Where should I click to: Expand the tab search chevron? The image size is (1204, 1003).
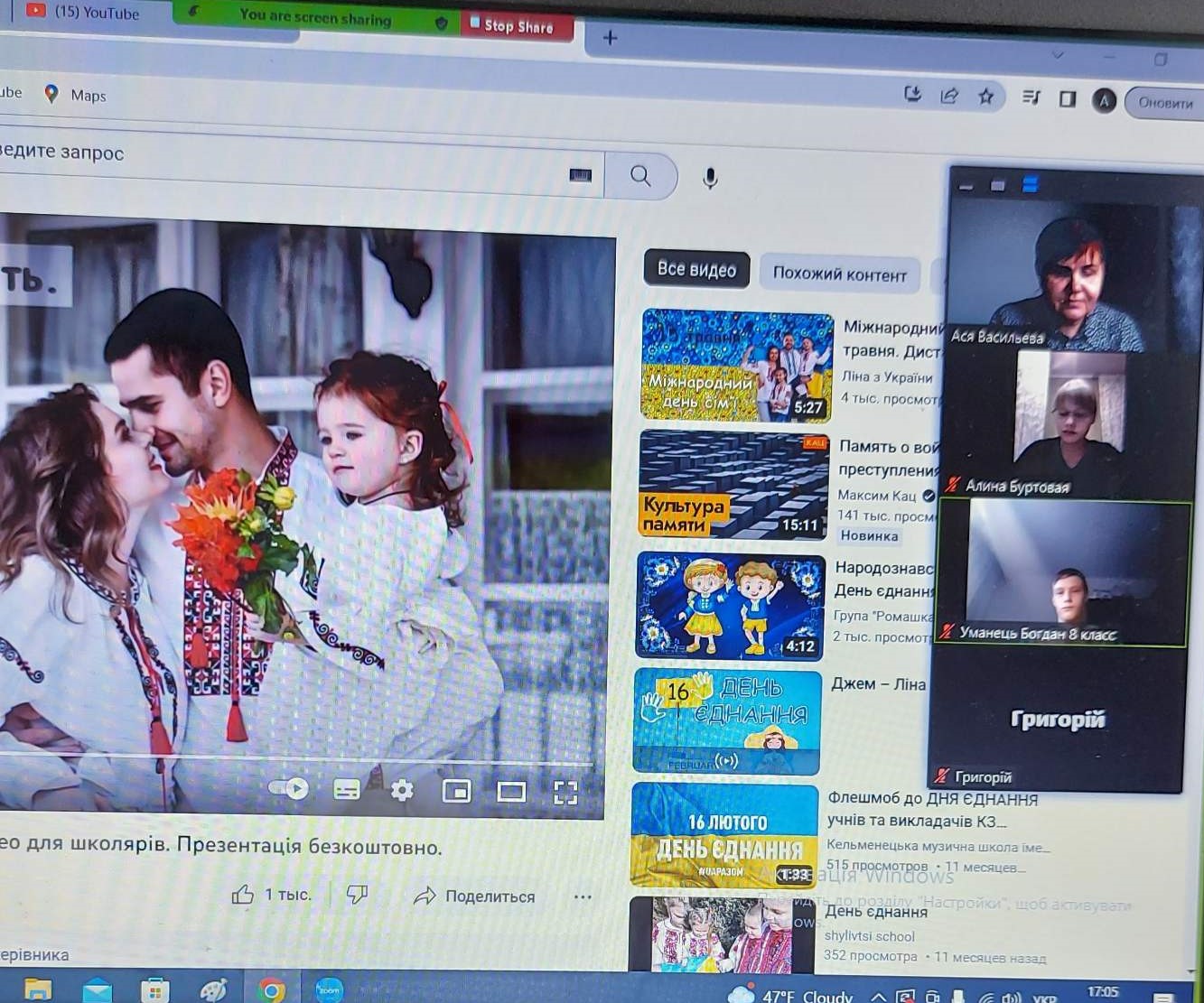click(1058, 55)
